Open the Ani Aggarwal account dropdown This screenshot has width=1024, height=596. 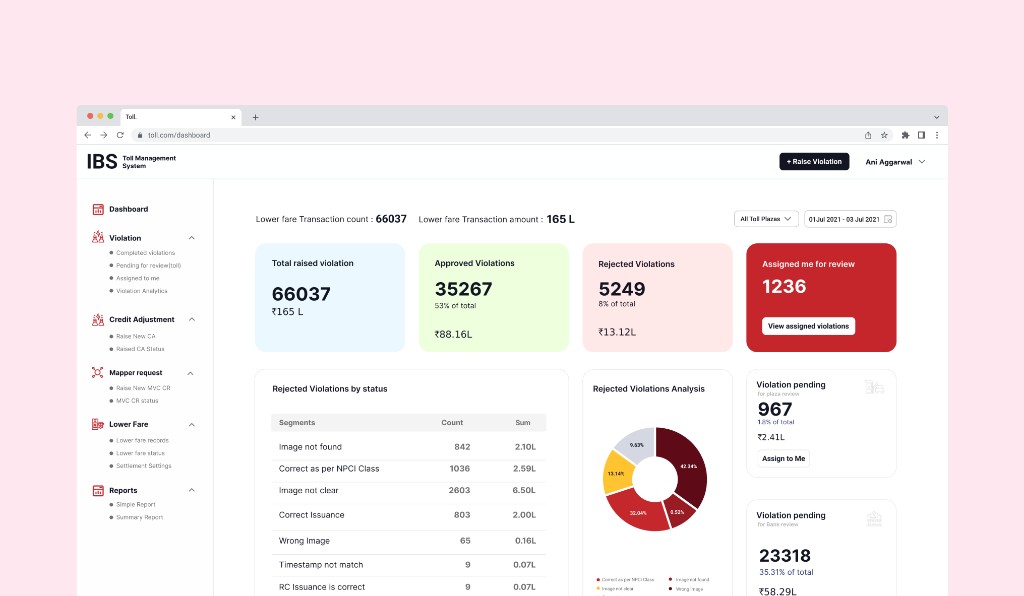895,161
